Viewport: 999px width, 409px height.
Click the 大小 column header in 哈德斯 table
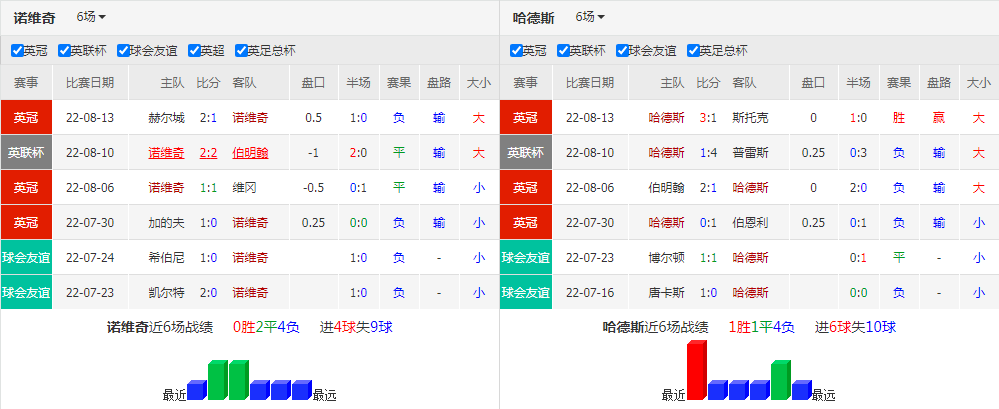pos(979,82)
